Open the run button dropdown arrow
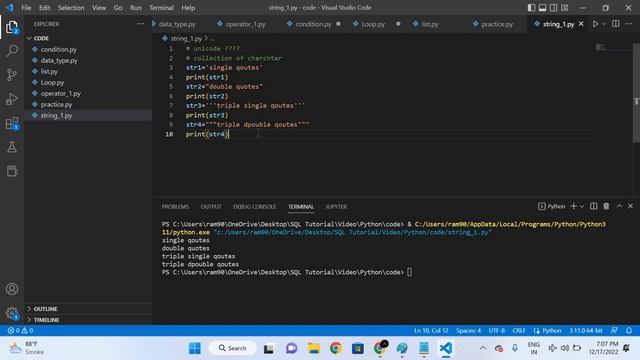Viewport: 640px width, 360px height. pos(604,24)
